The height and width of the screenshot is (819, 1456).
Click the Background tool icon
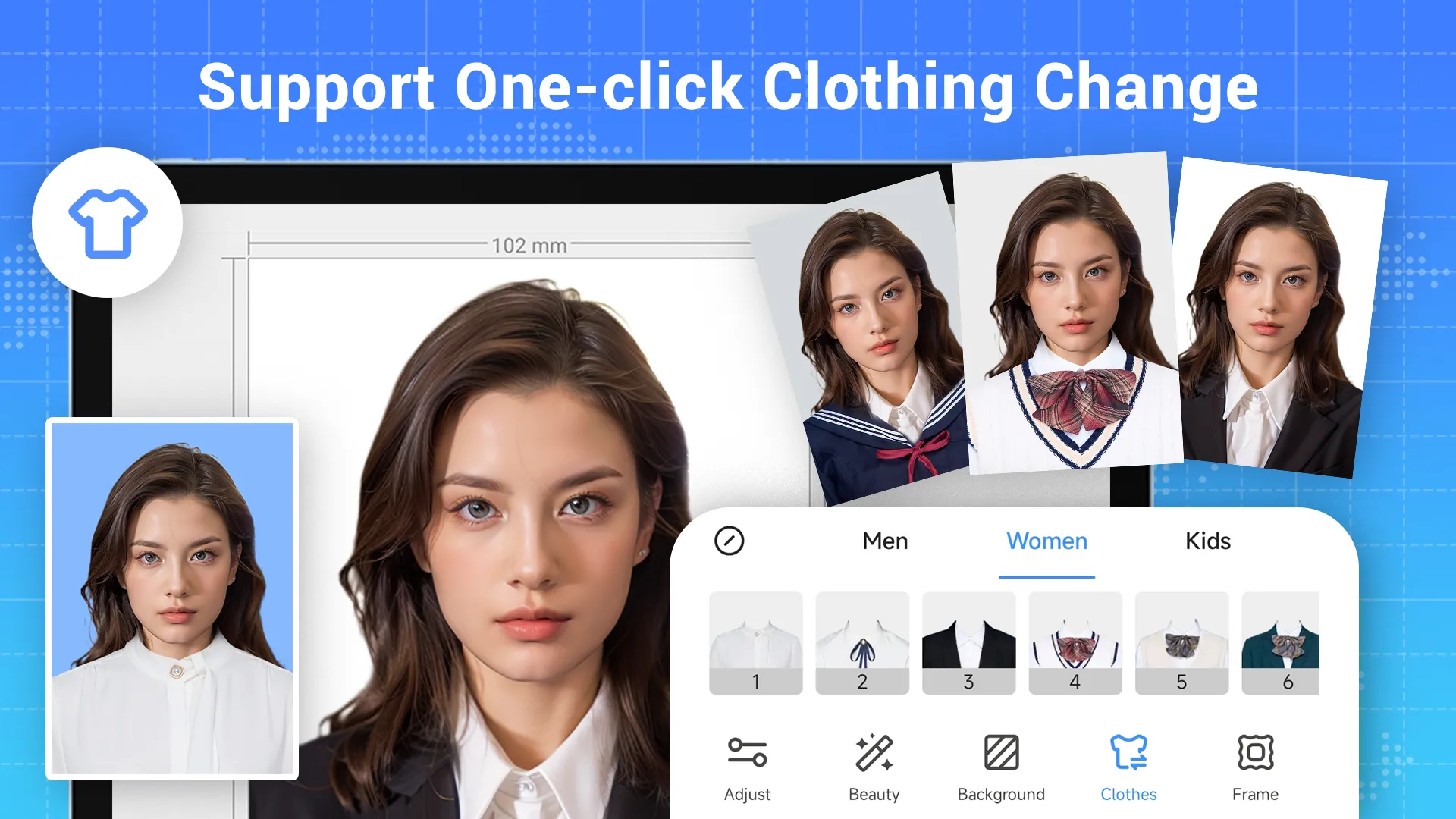[1002, 756]
